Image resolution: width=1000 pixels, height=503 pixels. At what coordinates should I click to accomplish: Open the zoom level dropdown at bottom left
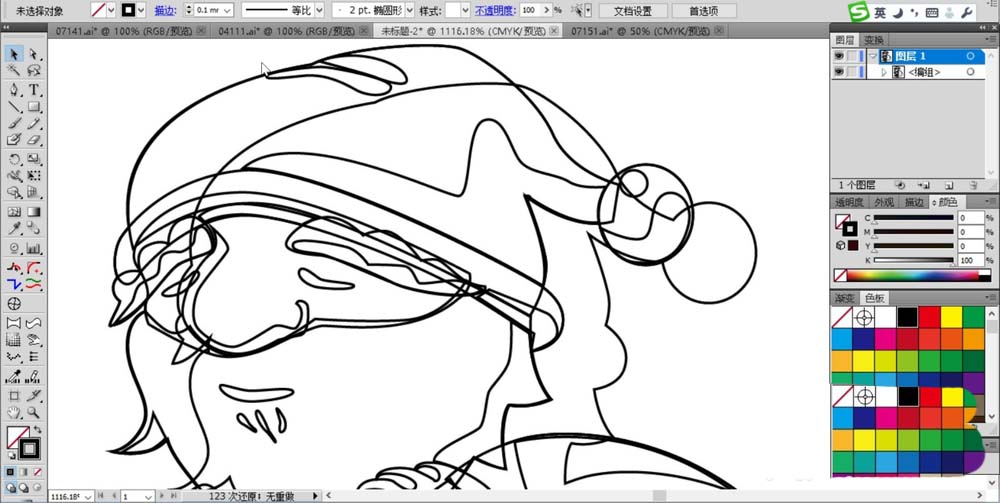[x=87, y=496]
